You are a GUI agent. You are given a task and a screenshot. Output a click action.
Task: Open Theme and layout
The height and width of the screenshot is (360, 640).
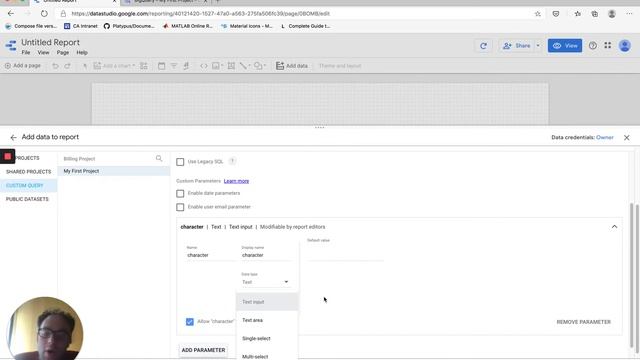340,66
